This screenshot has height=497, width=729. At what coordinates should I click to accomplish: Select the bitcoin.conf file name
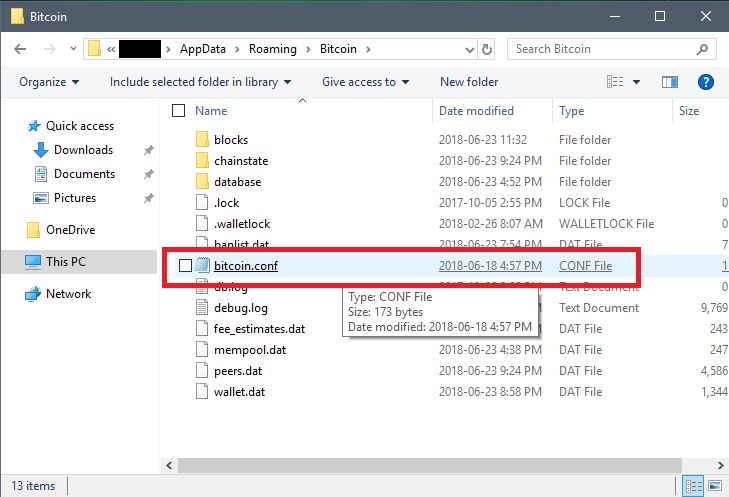[x=245, y=265]
